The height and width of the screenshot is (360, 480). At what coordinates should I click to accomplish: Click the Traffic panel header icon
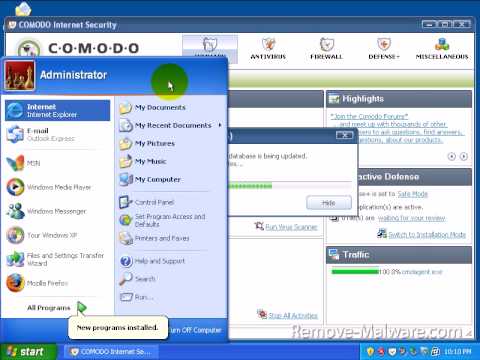[334, 254]
